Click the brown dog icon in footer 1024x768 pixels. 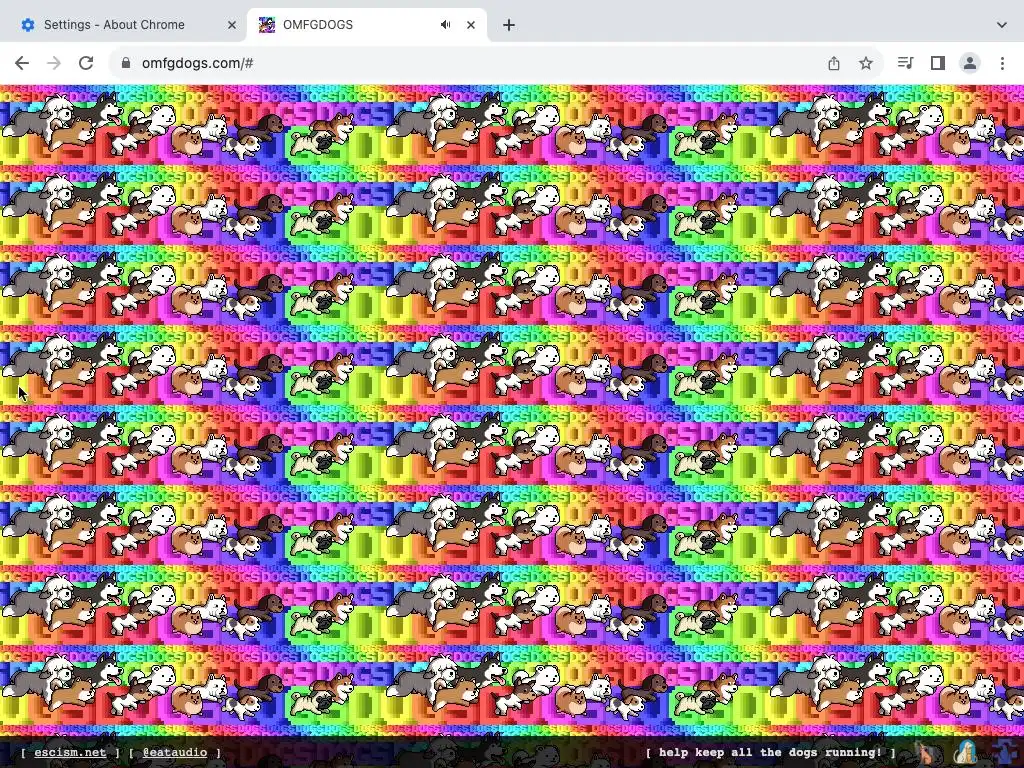926,753
